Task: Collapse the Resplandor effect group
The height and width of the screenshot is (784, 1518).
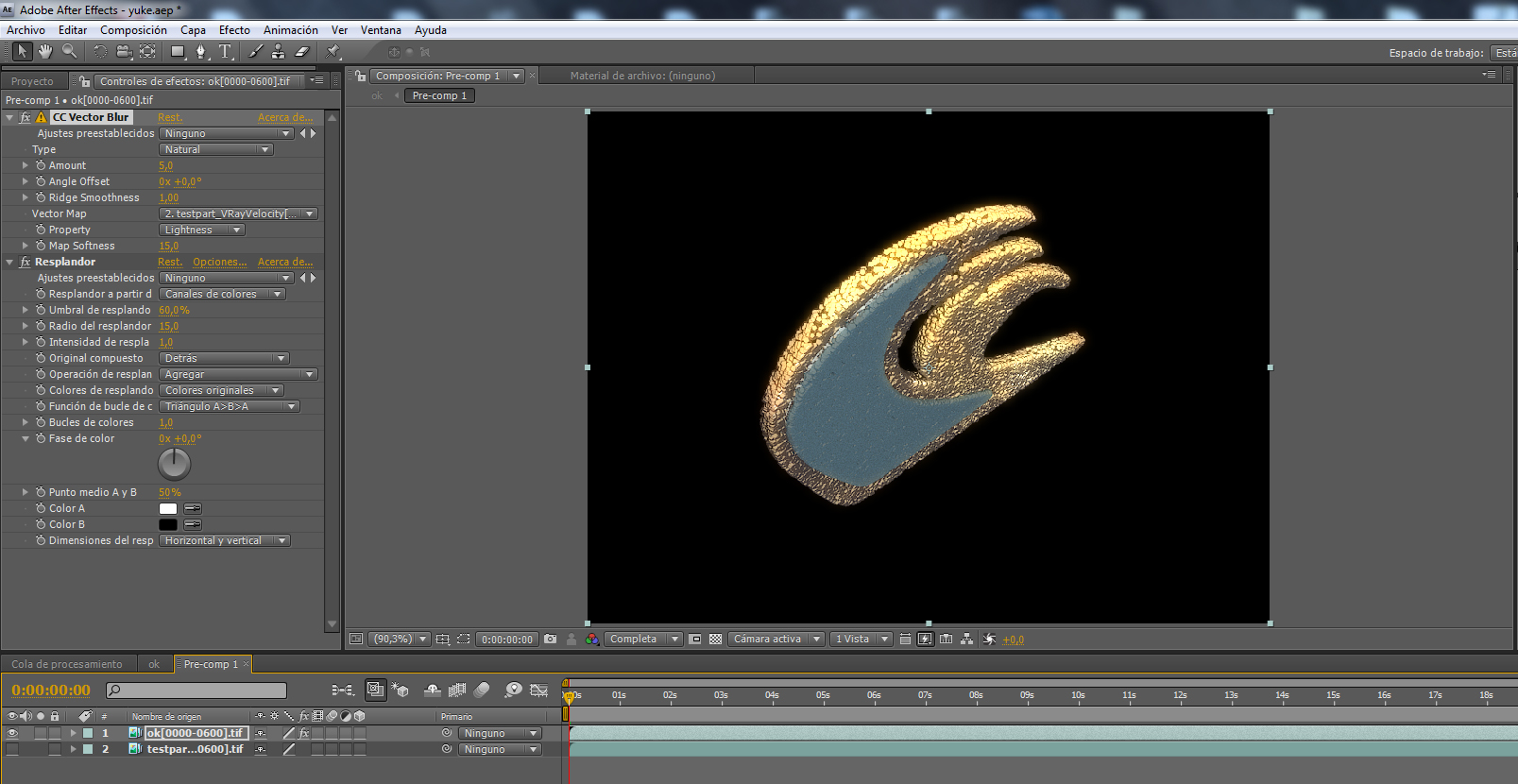Action: (9, 262)
